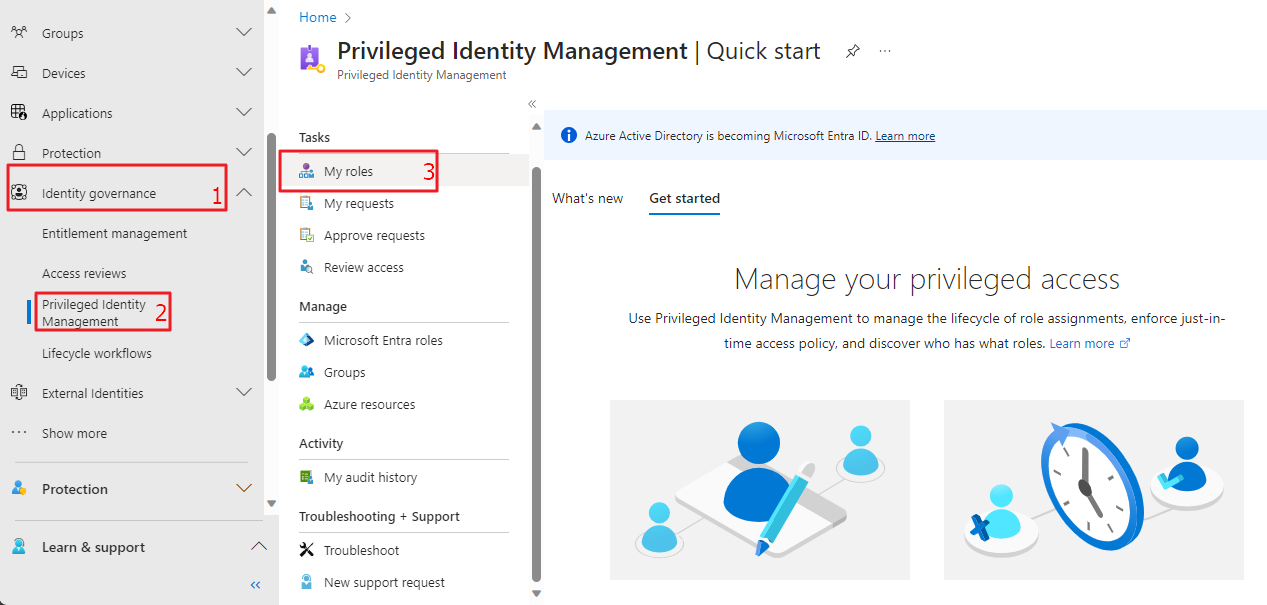Click the Home breadcrumb link
The height and width of the screenshot is (605, 1267).
coord(317,17)
